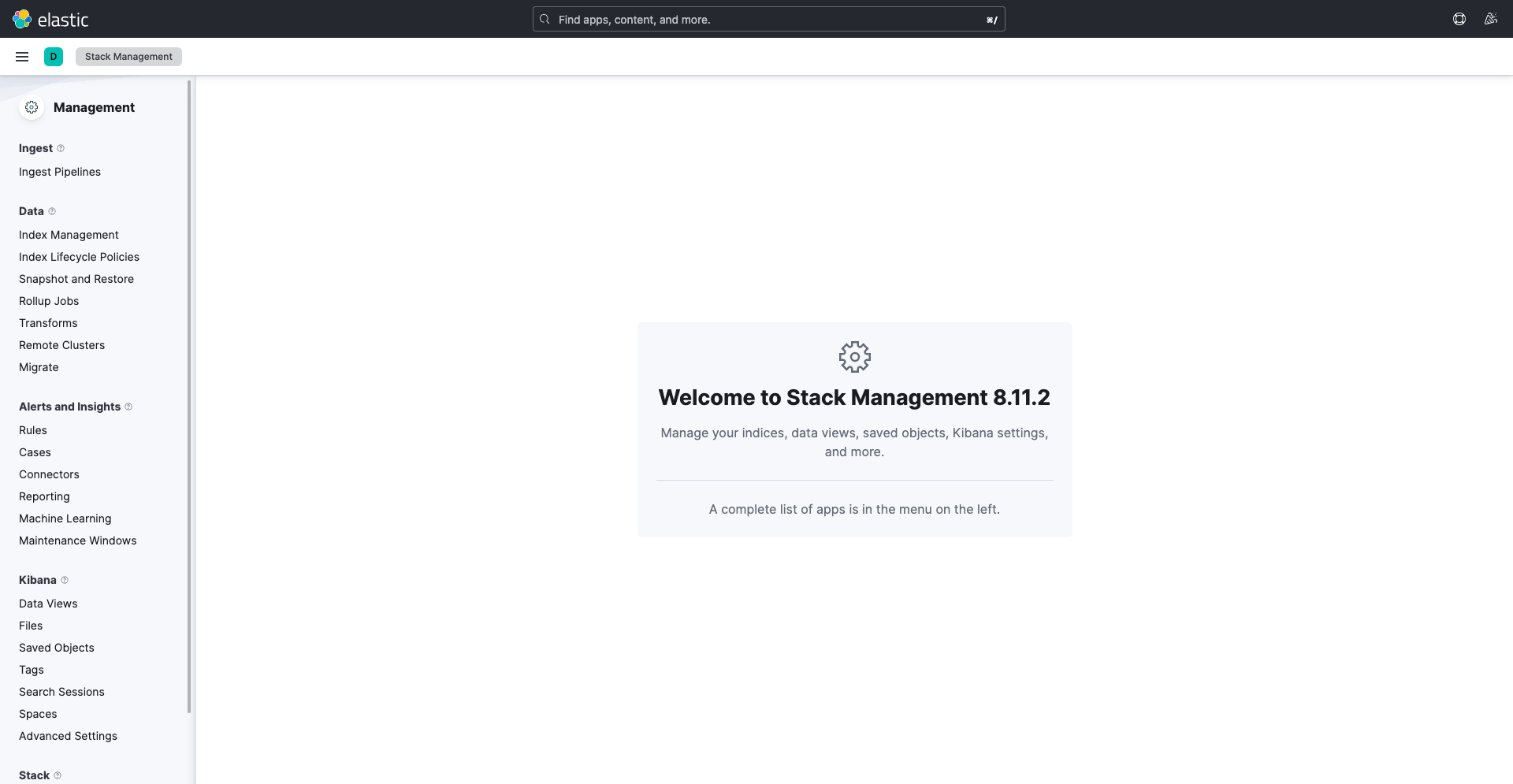This screenshot has height=784, width=1513.
Task: Open Rollup Jobs
Action: 49,301
